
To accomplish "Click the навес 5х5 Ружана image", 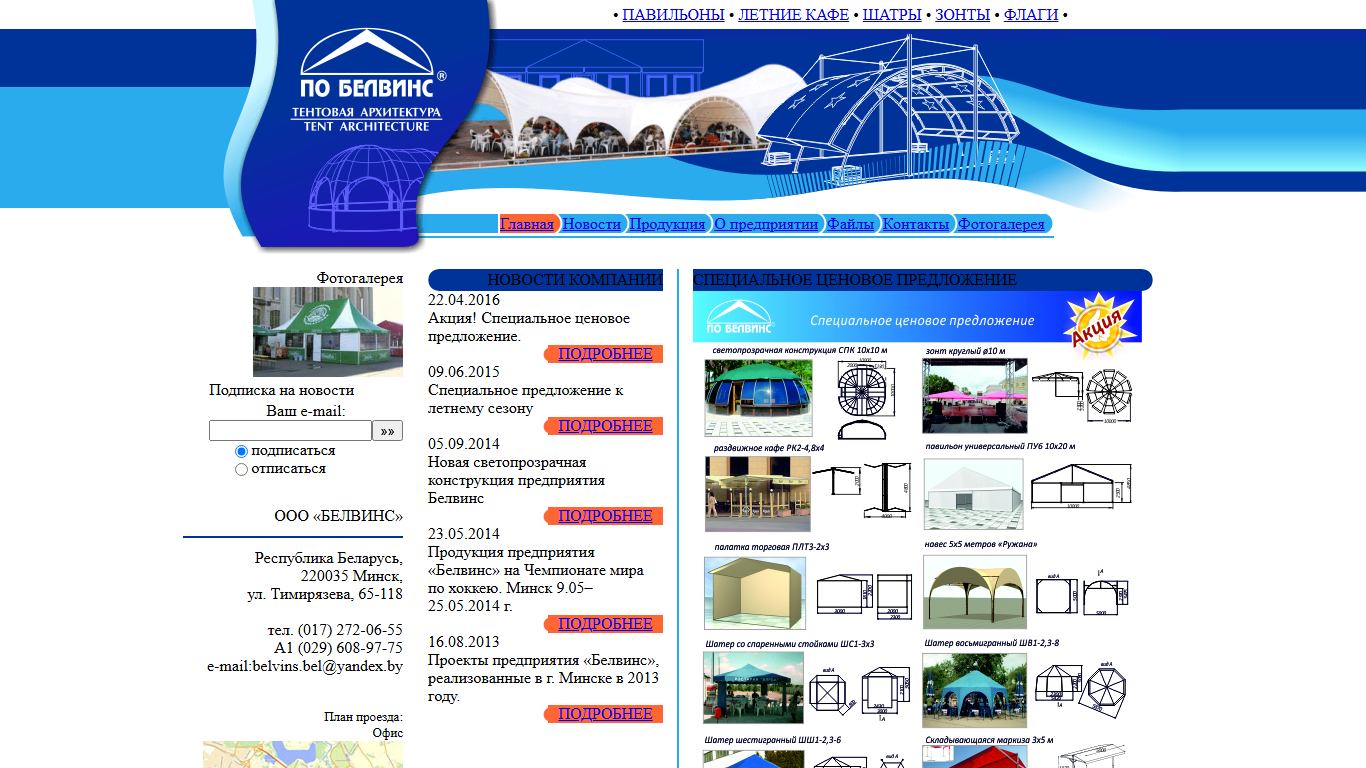I will coord(975,592).
